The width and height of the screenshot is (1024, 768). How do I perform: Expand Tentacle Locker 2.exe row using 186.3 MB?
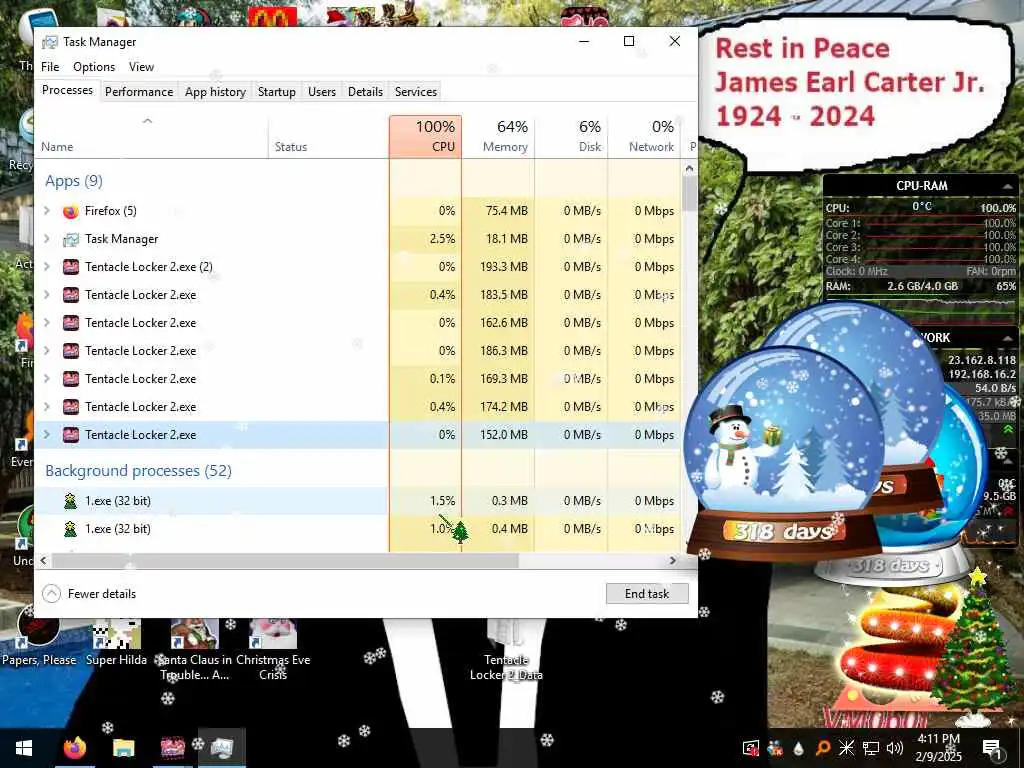click(x=46, y=351)
